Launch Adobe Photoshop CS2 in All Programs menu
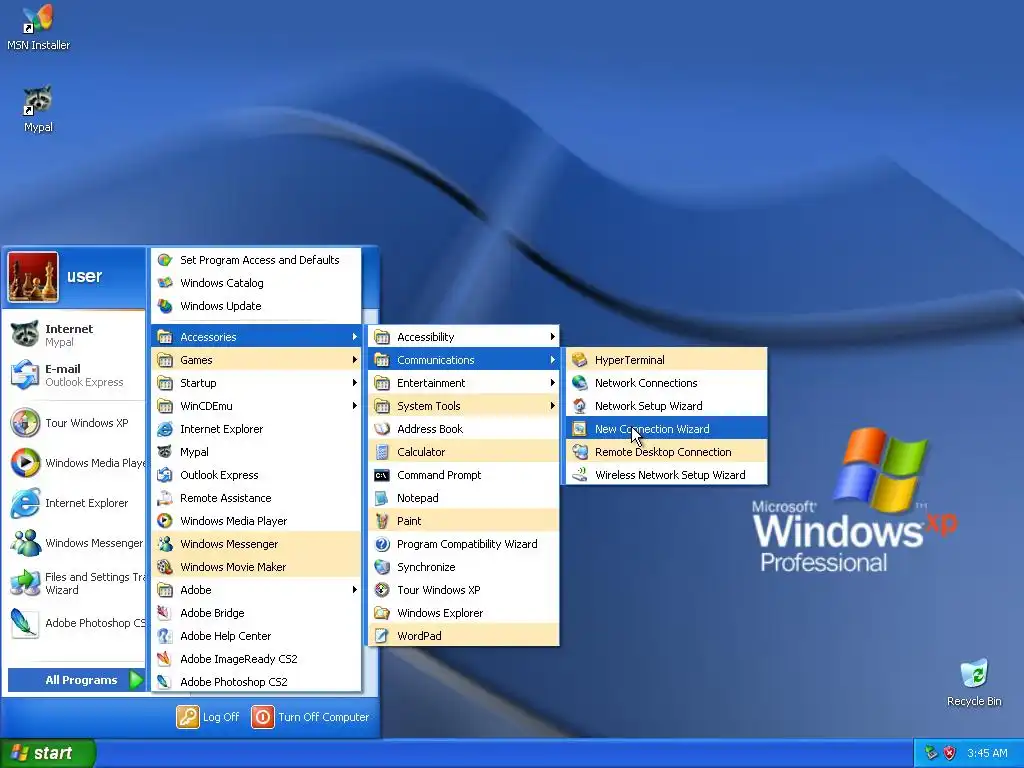The width and height of the screenshot is (1024, 768). [256, 682]
